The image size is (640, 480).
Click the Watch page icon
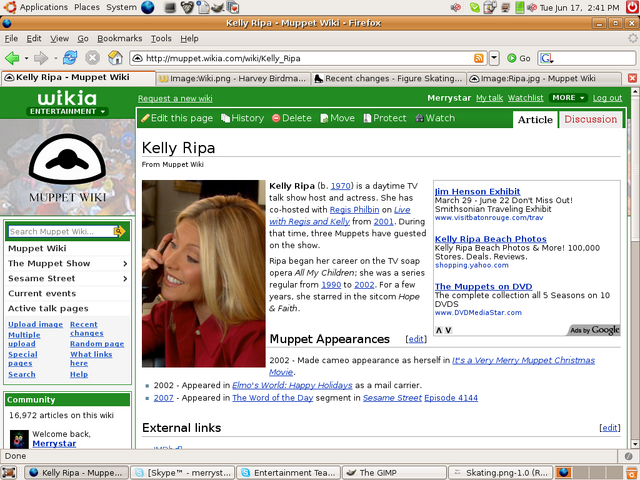[x=420, y=118]
